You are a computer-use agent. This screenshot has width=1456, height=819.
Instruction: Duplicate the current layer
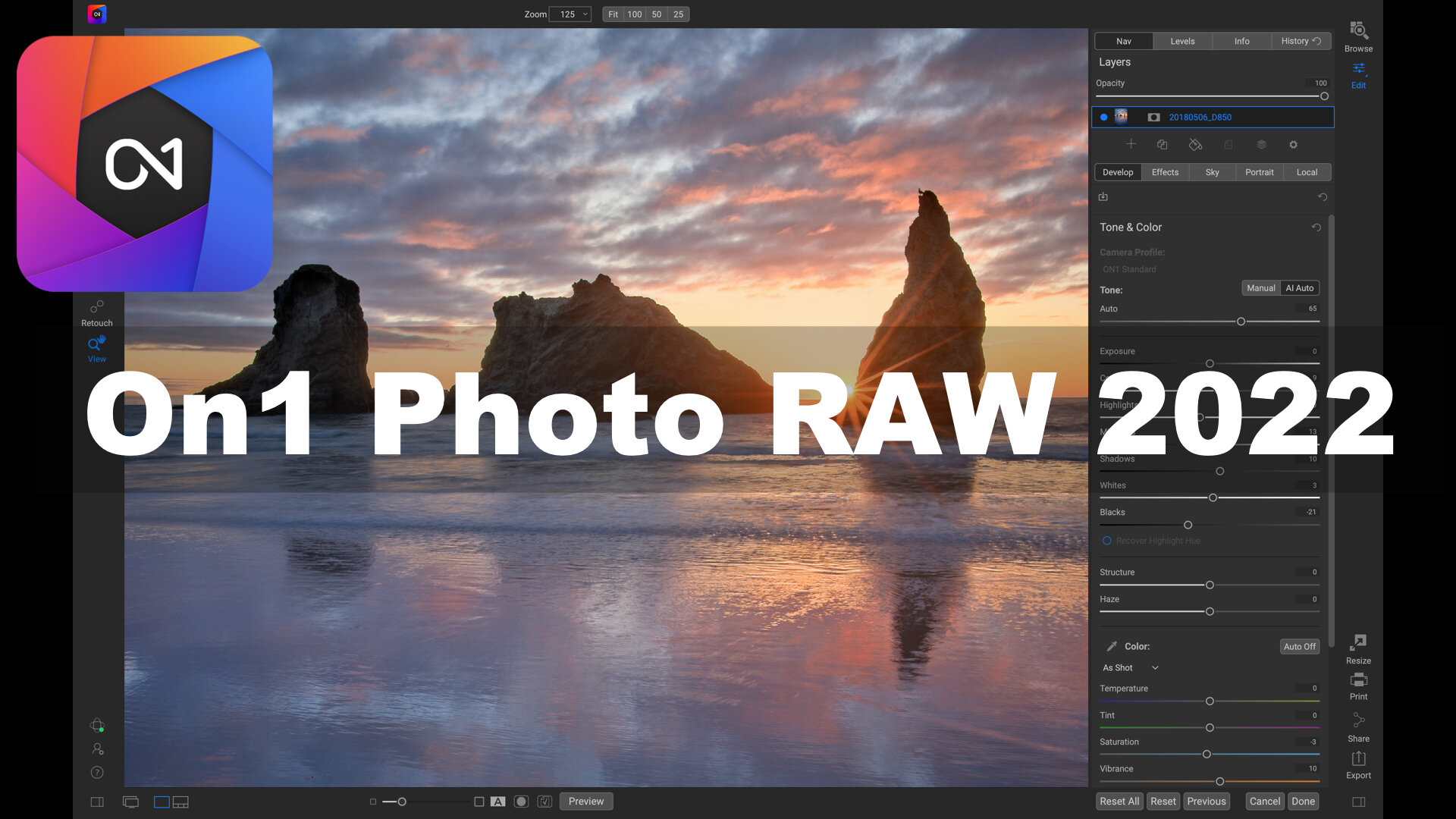tap(1162, 144)
